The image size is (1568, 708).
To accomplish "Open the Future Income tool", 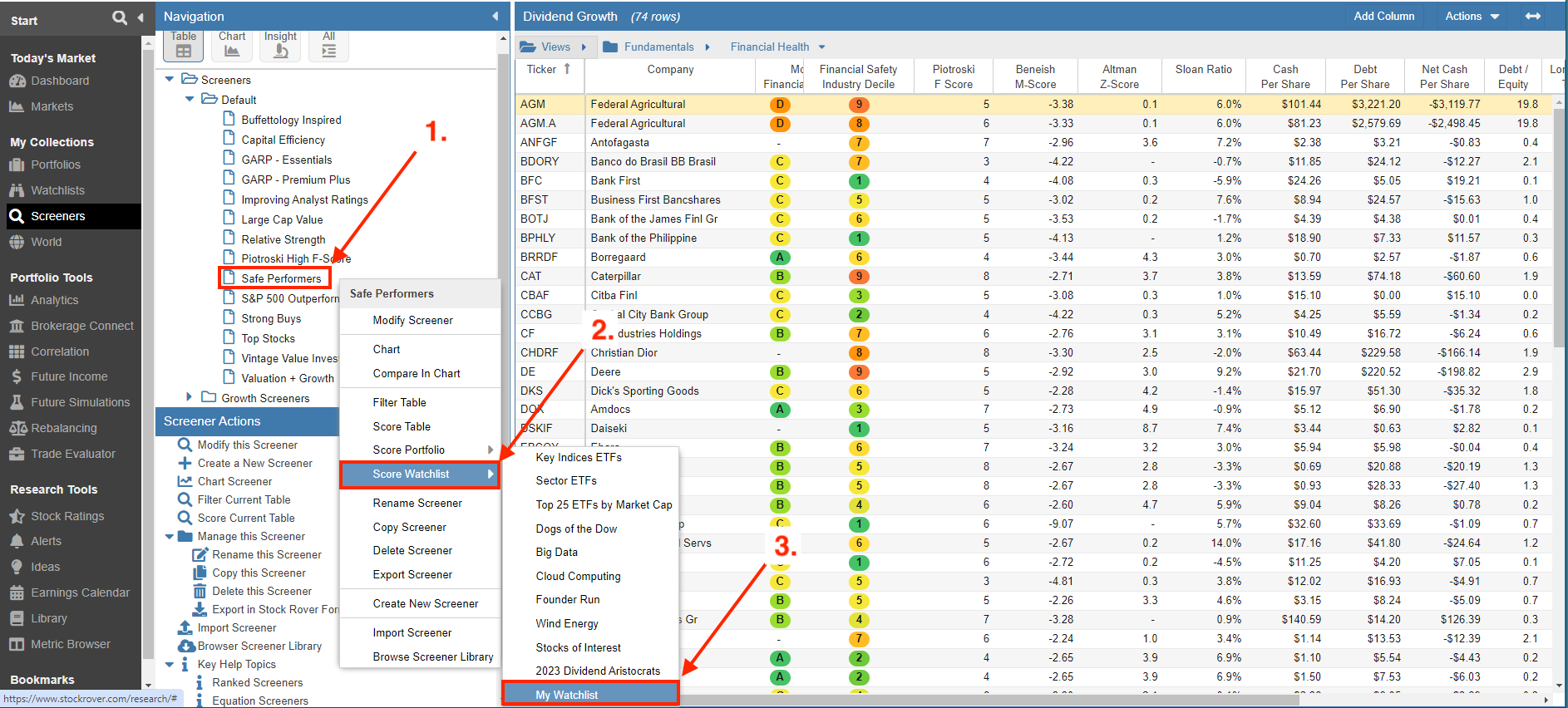I will 69,376.
